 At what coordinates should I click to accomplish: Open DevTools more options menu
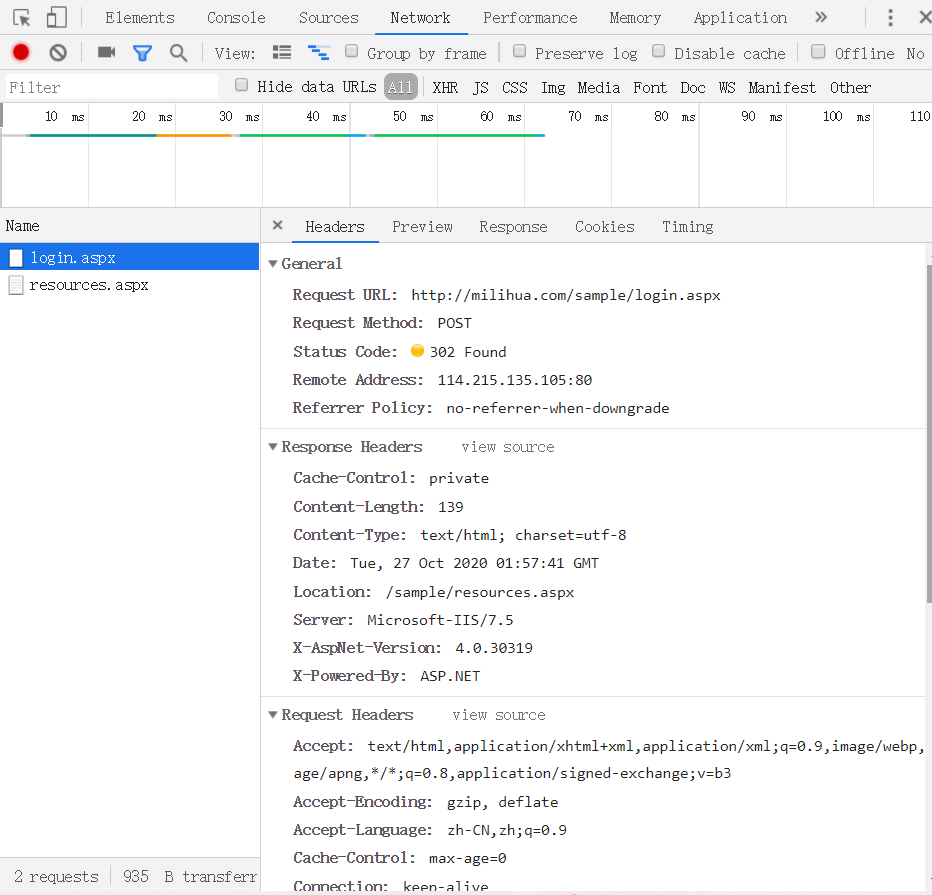tap(890, 18)
